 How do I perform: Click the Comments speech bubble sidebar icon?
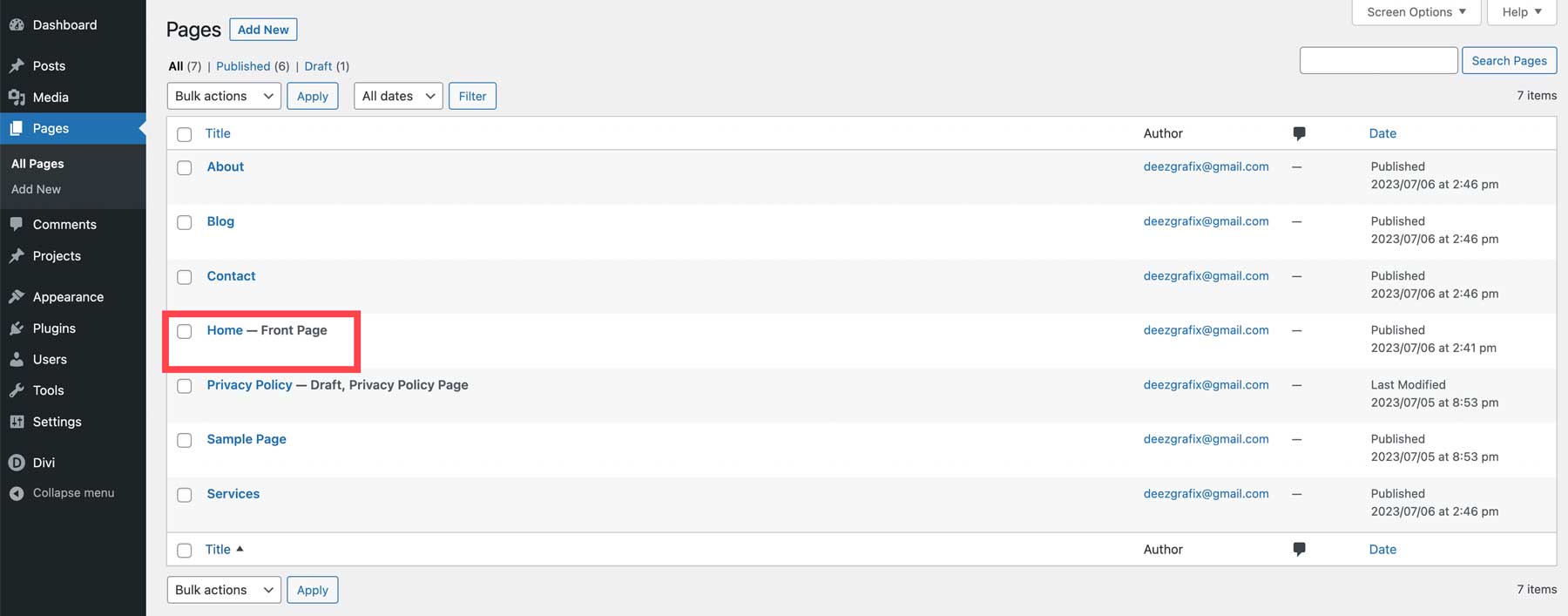[x=17, y=224]
